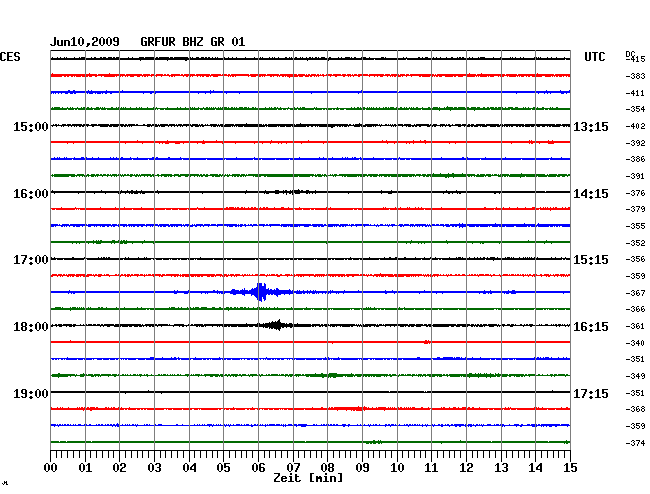The height and width of the screenshot is (494, 650).
Task: Click the x-axis minute label 14
Action: 535,468
